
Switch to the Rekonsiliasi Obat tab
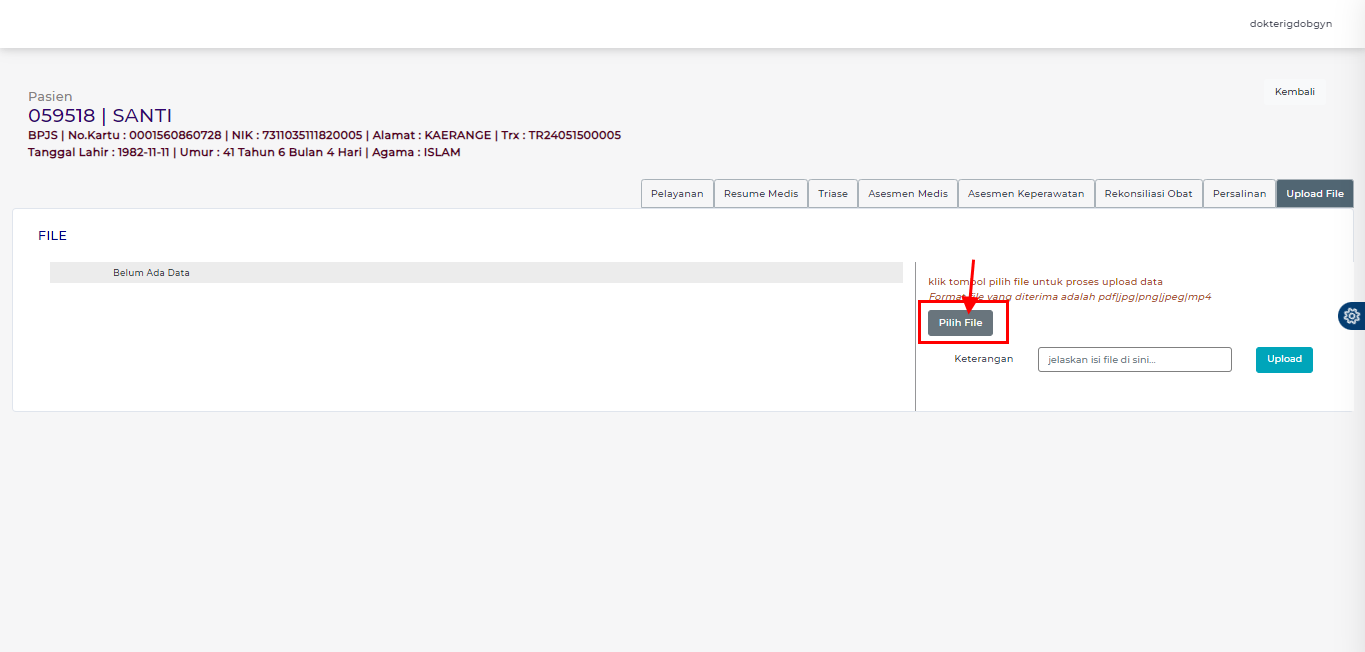pos(1148,194)
